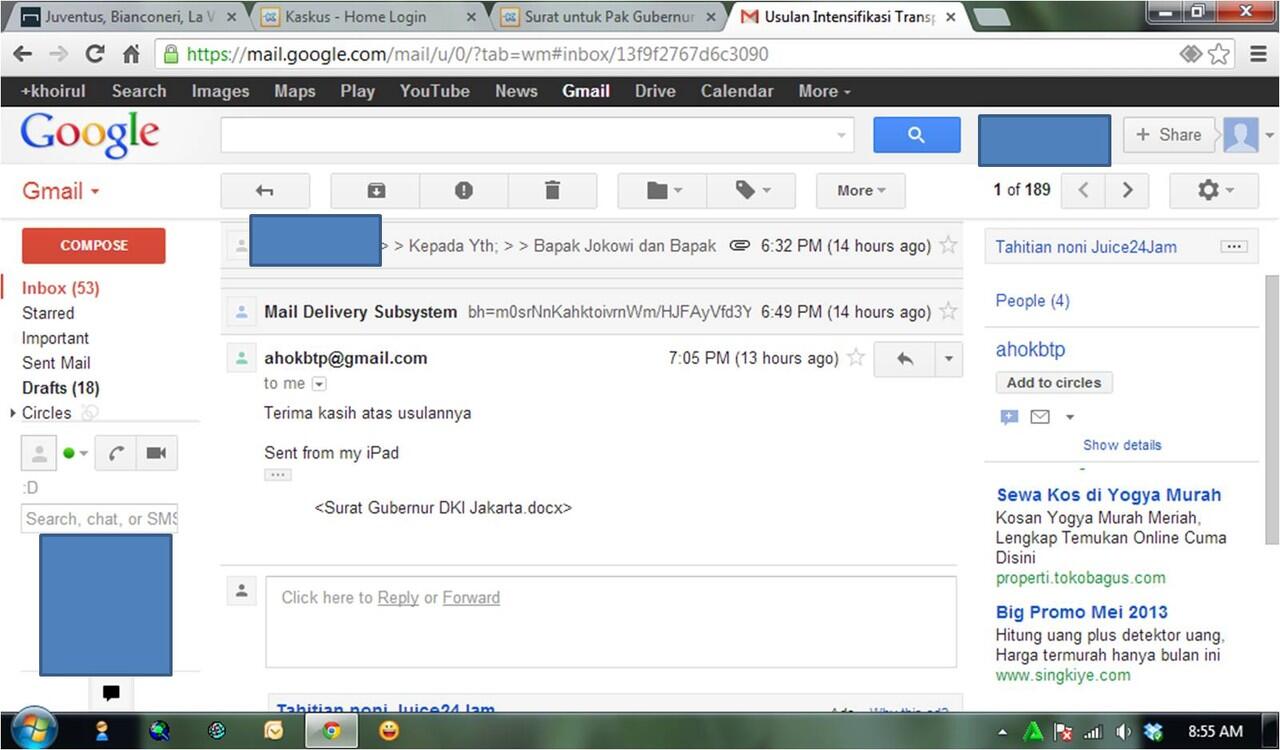Expand the People (4) section
This screenshot has height=750, width=1280.
1032,301
